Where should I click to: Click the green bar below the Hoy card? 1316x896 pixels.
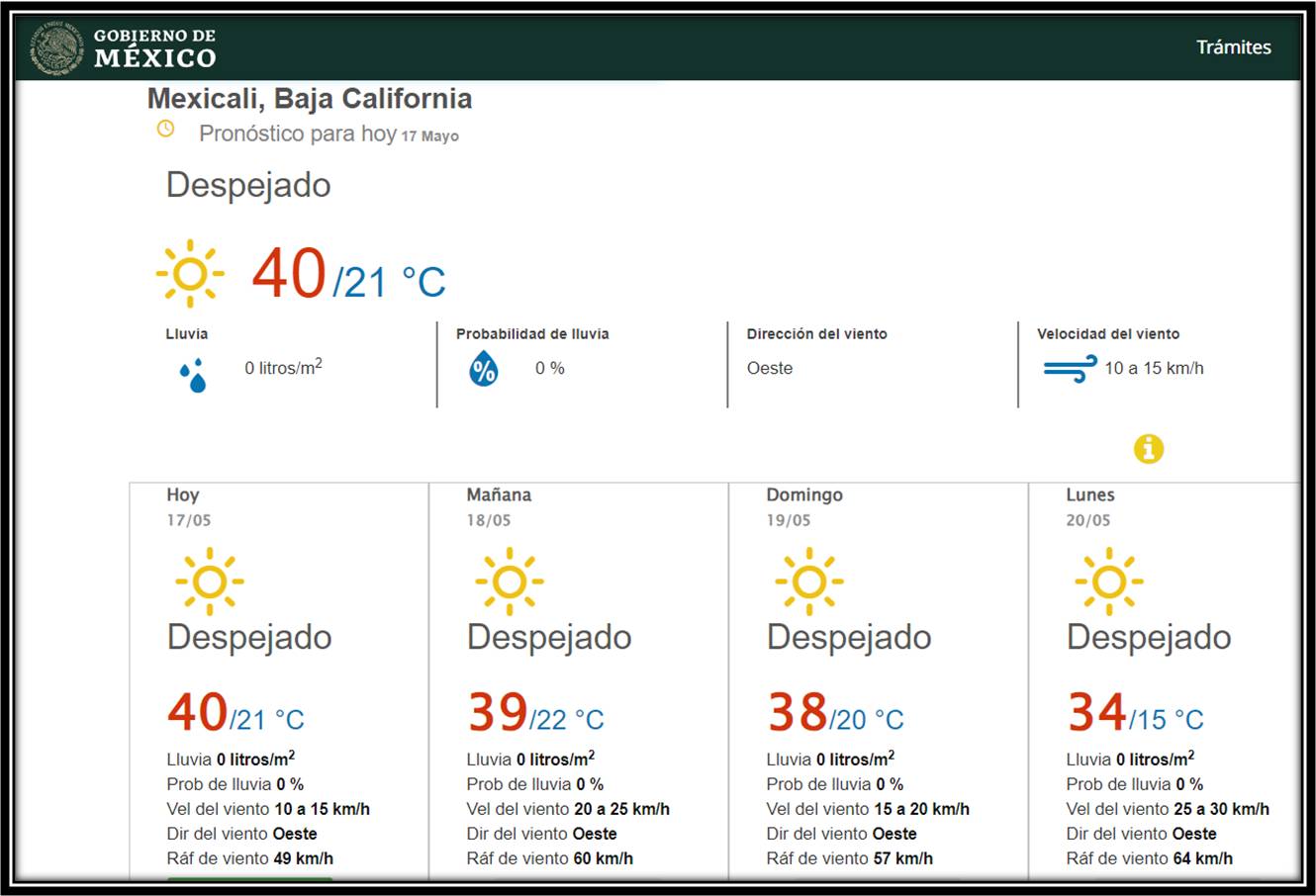(x=249, y=876)
